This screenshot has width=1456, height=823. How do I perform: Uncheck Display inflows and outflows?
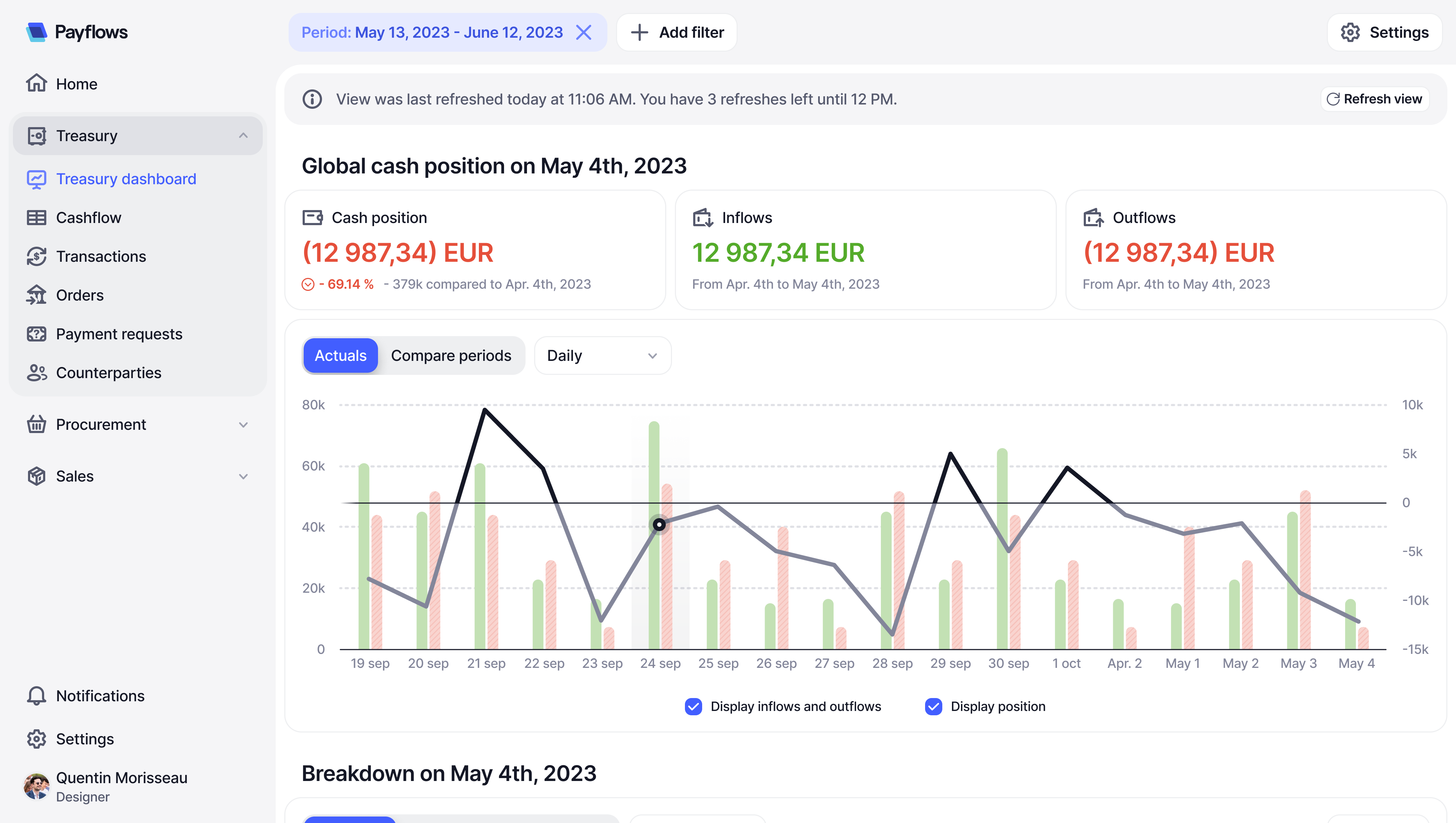tap(693, 707)
